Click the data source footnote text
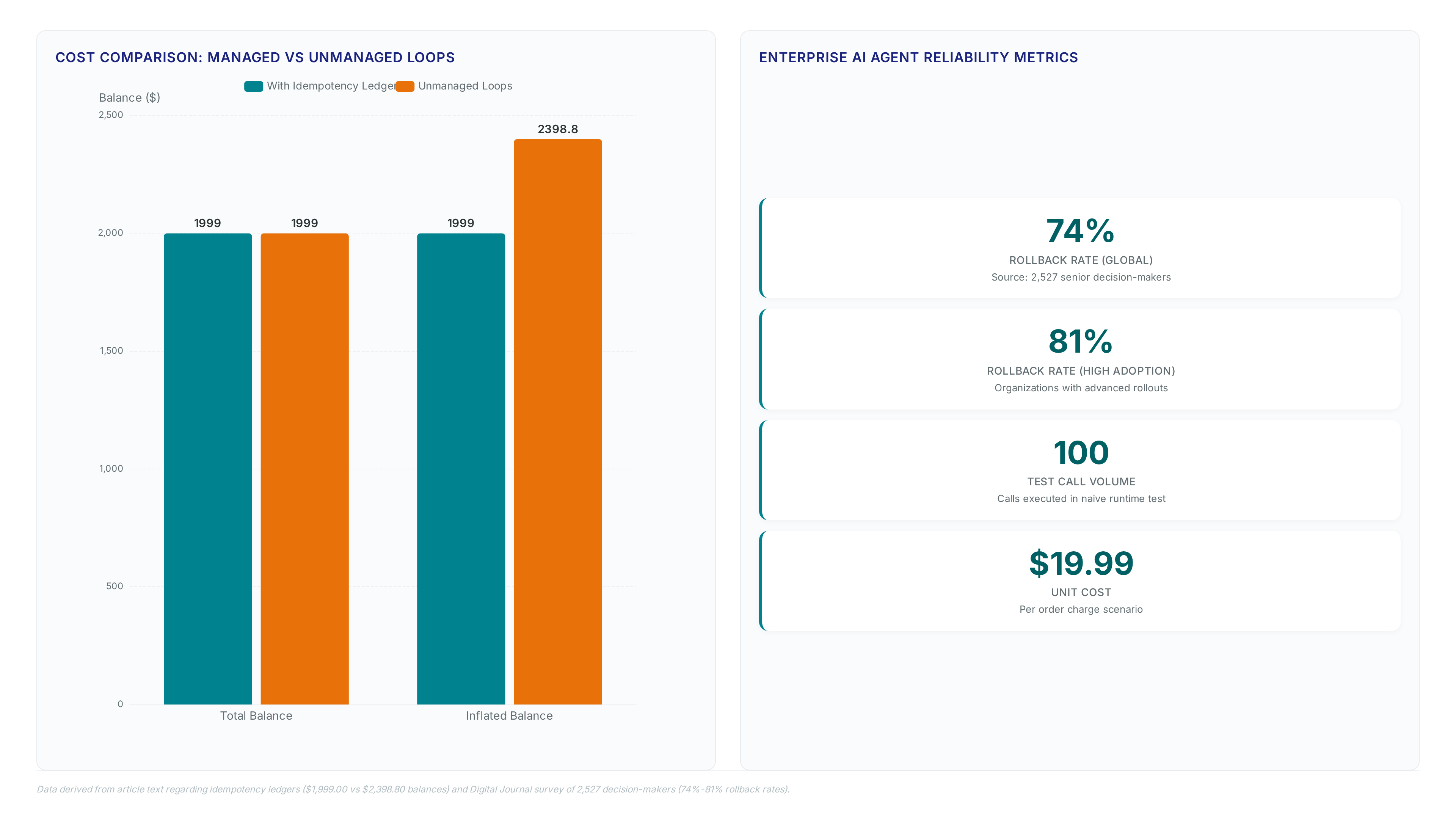This screenshot has width=1456, height=819. coord(413,789)
